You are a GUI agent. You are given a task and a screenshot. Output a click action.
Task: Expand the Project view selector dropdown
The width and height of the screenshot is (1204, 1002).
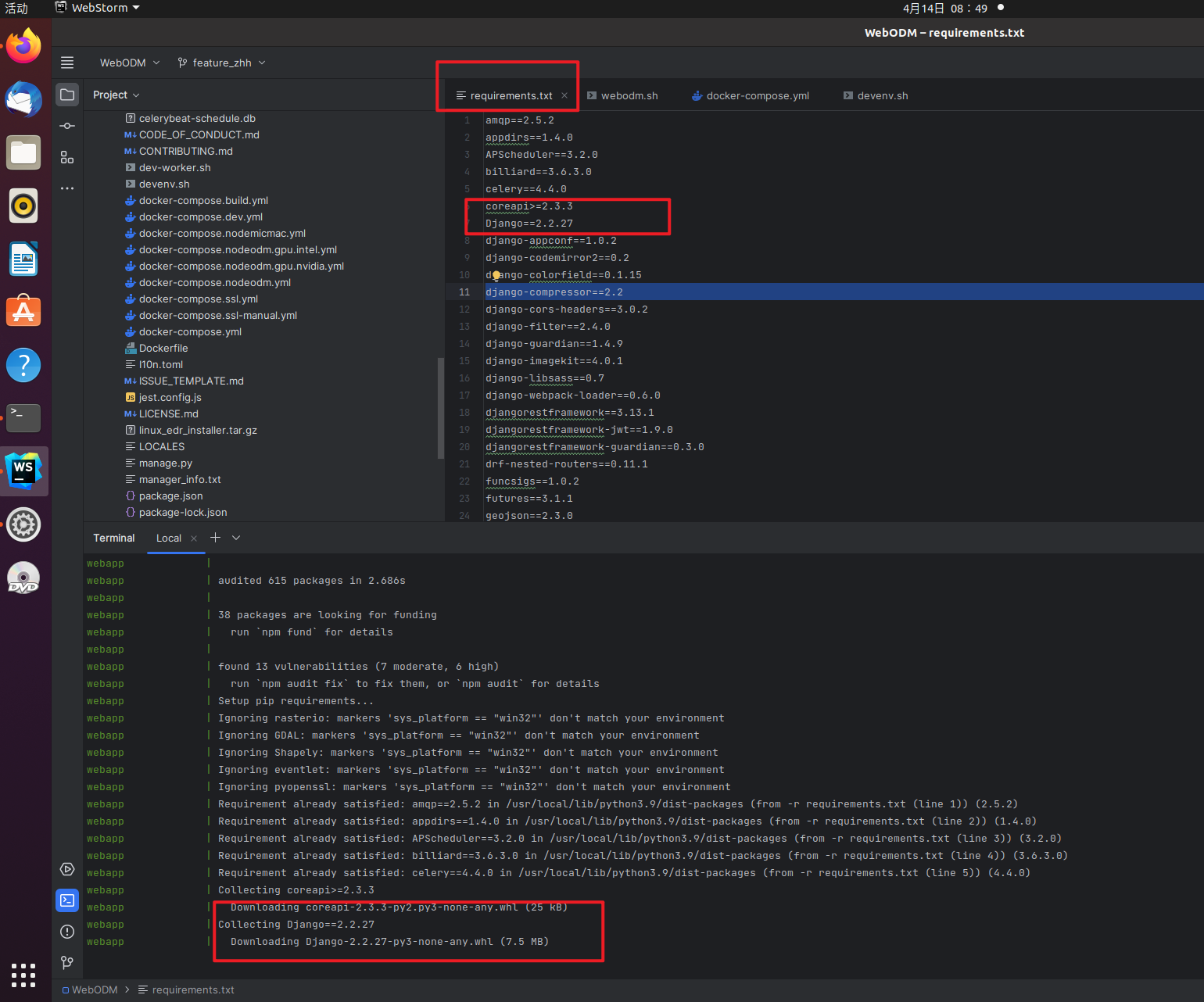(116, 95)
